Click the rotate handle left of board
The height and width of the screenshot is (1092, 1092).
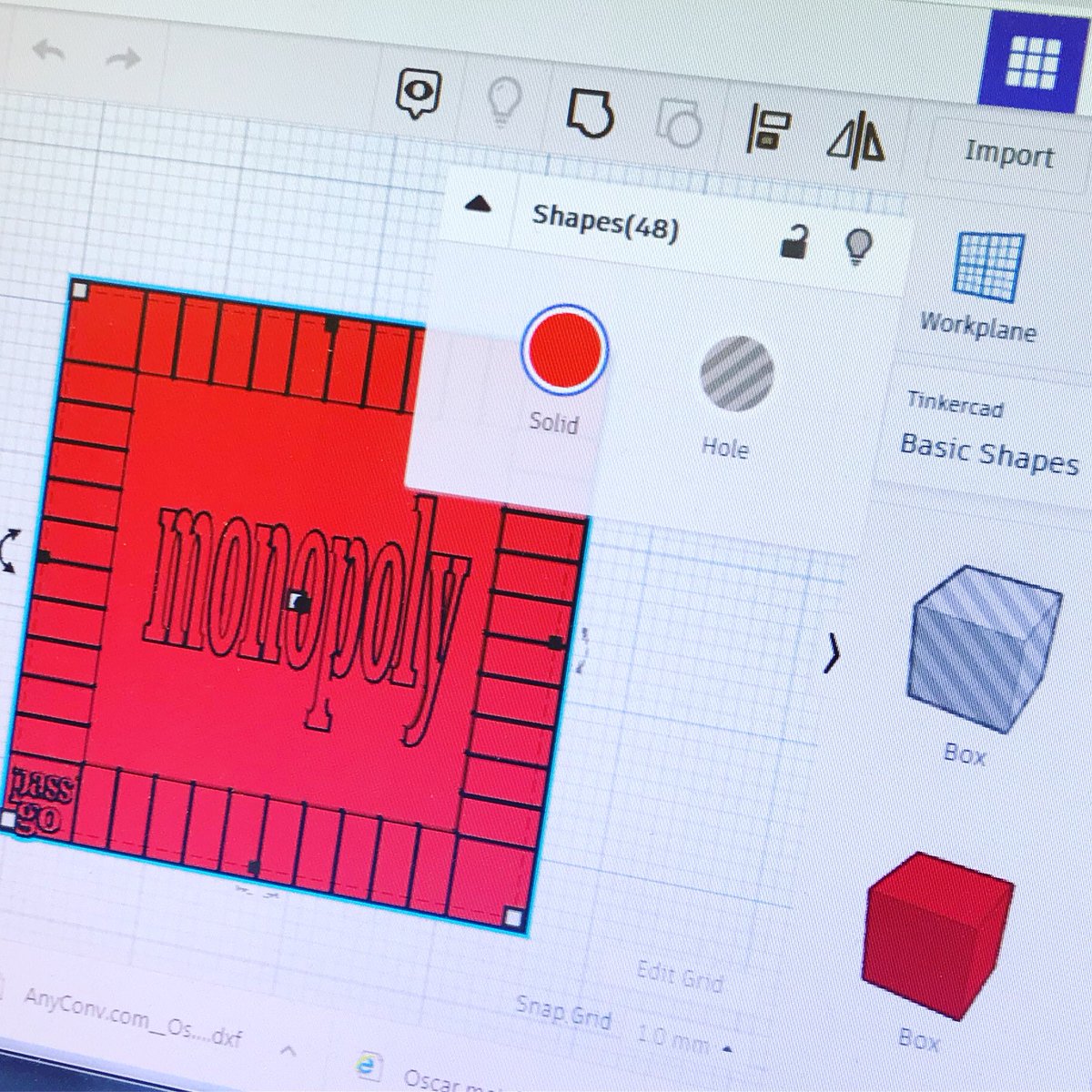coord(10,552)
